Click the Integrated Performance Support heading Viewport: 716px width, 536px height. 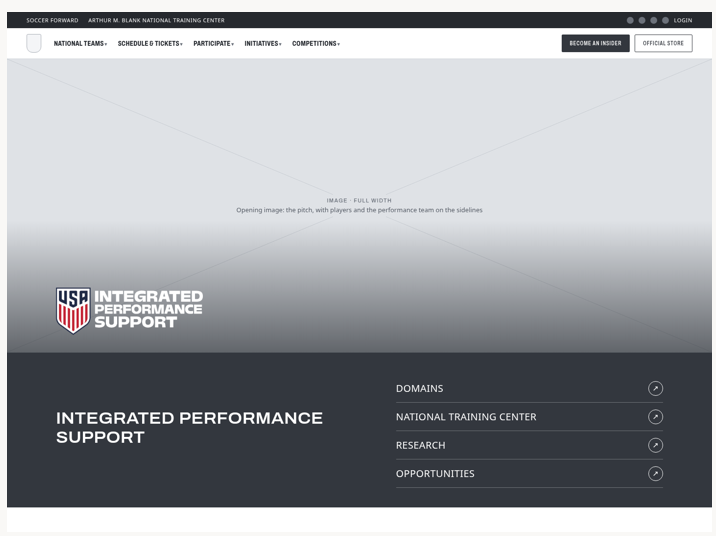(190, 427)
